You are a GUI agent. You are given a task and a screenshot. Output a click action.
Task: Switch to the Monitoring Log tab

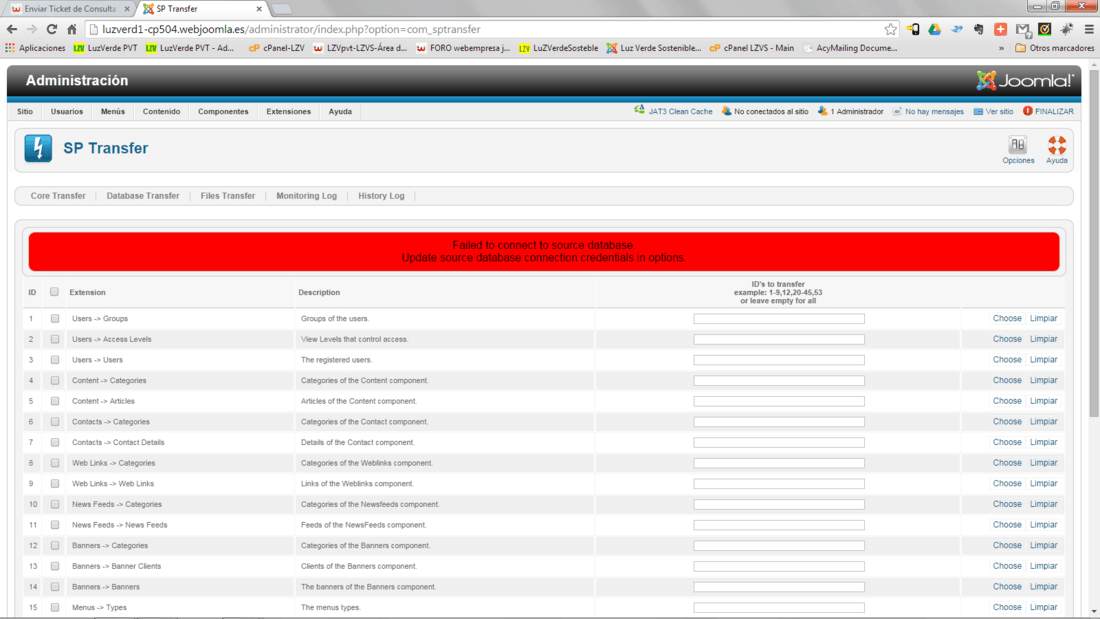307,196
